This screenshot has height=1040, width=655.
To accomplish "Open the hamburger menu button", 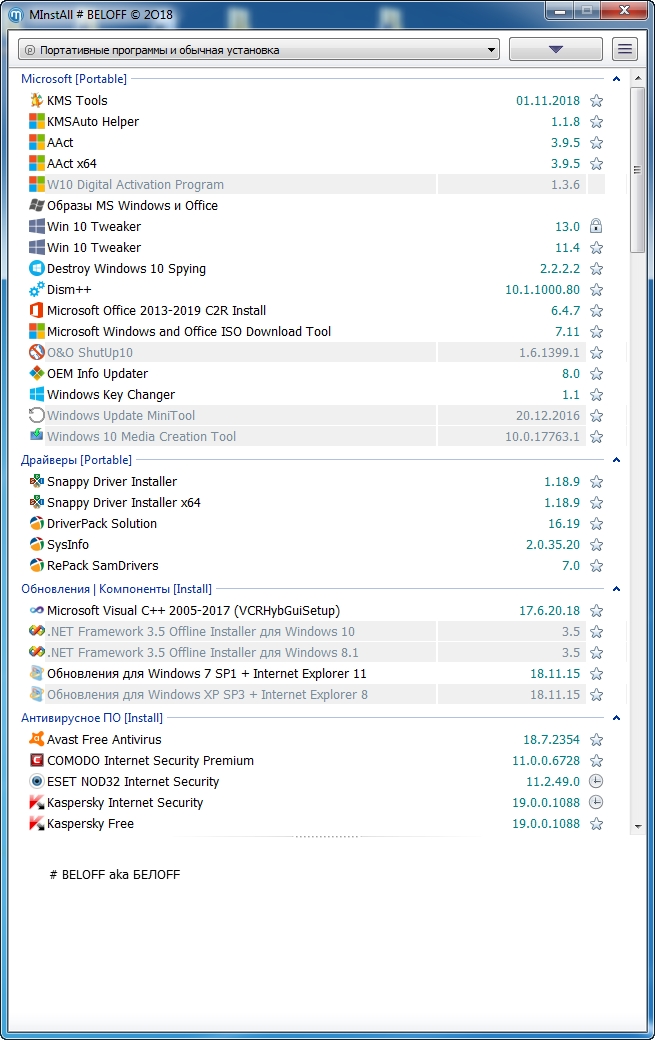I will (x=625, y=50).
